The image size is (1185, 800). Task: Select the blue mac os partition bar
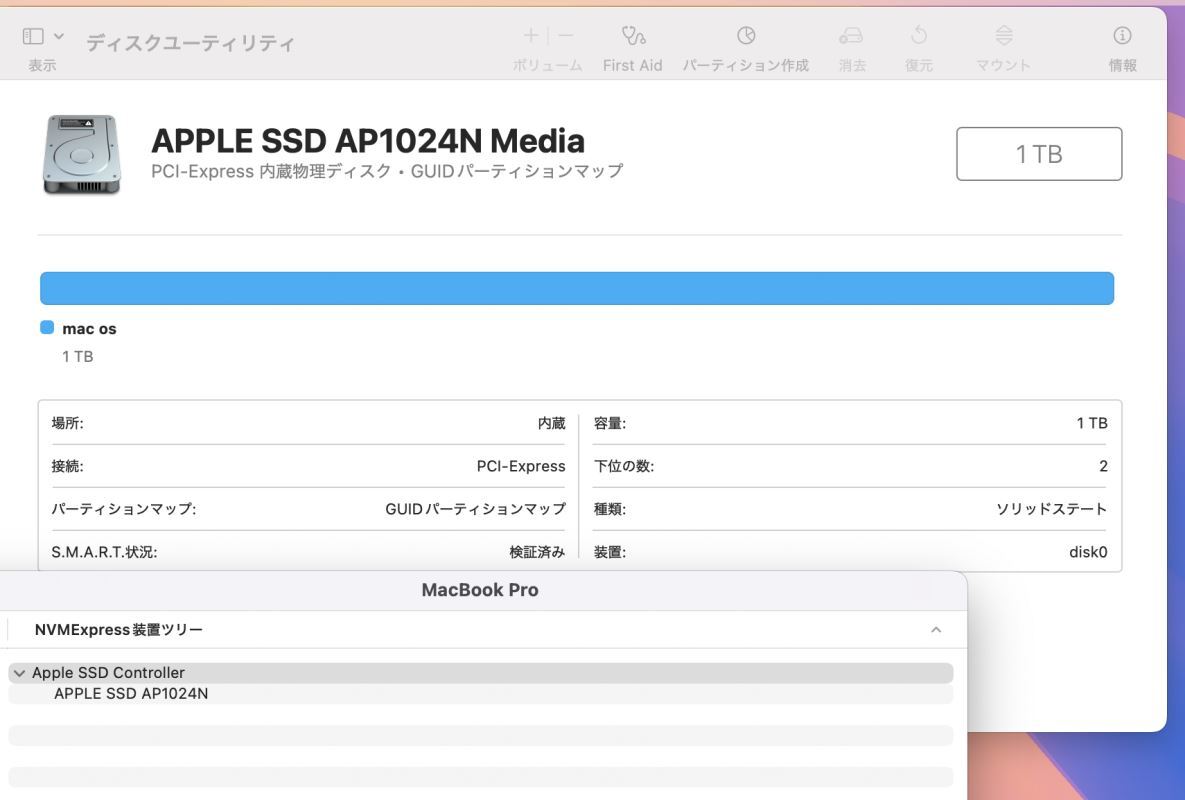pyautogui.click(x=577, y=289)
